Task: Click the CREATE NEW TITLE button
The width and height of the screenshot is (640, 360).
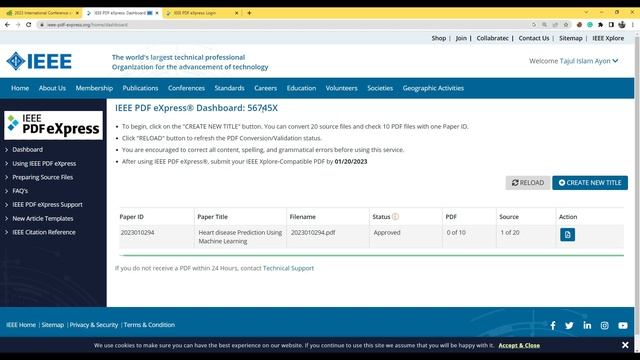Action: [x=590, y=183]
